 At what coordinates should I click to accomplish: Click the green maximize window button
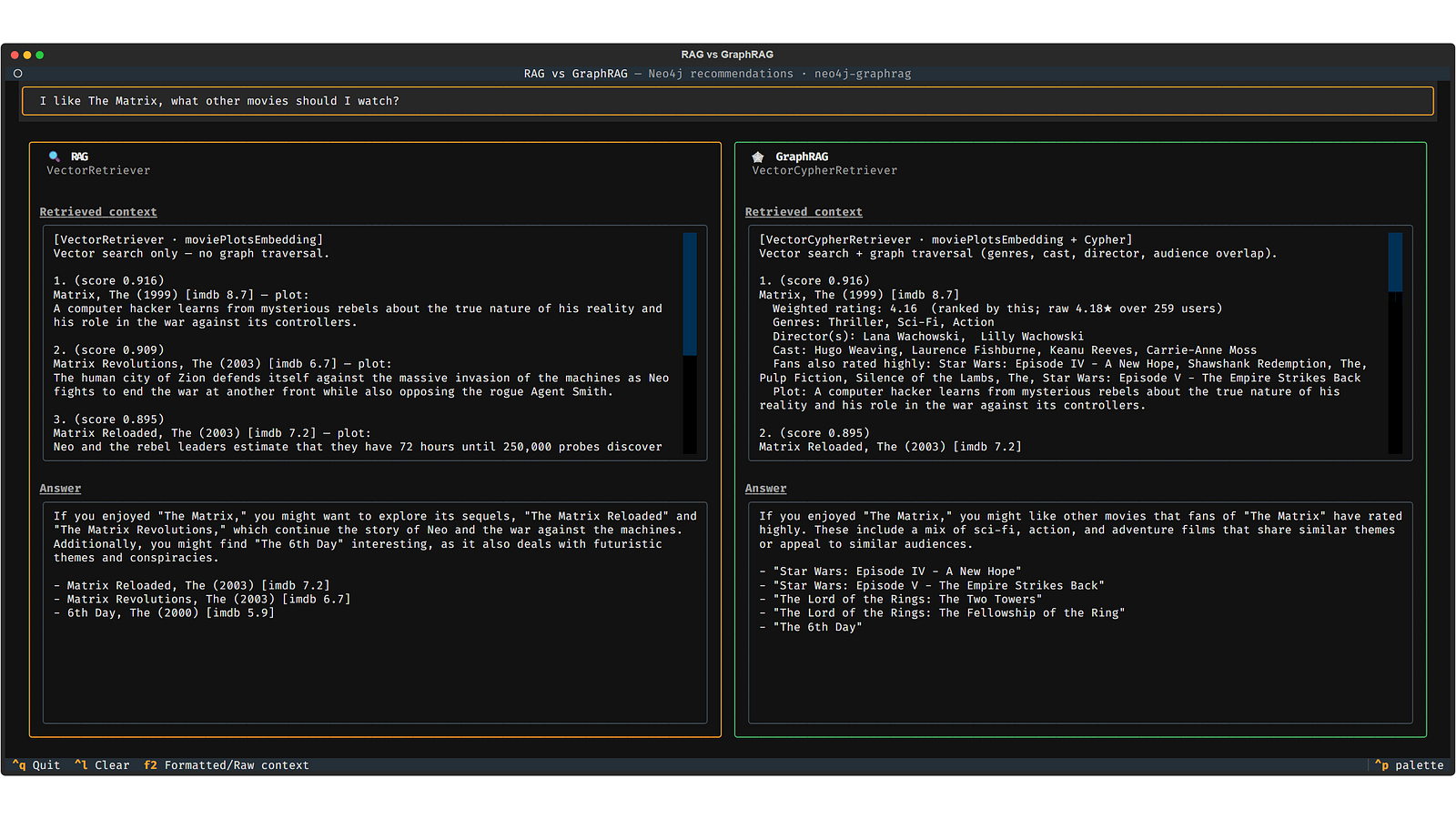point(40,56)
